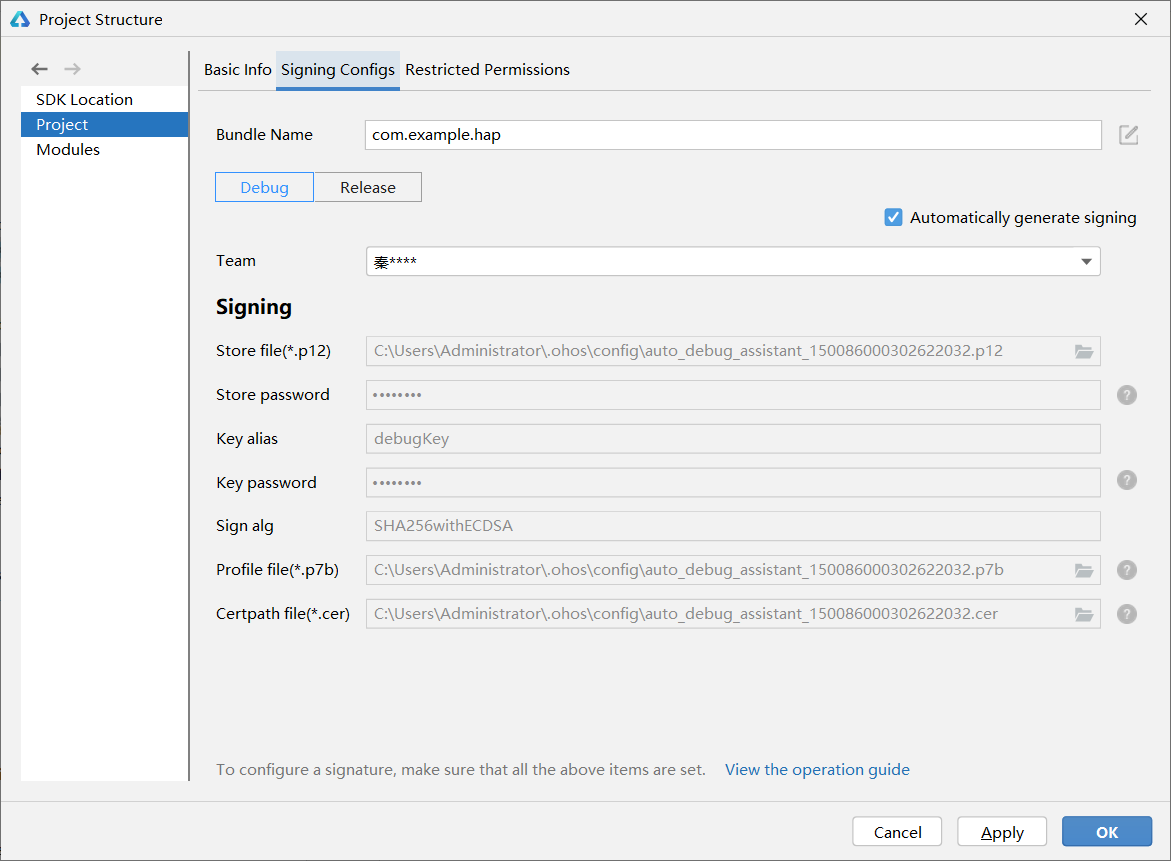Click help icon next to Store password
Image resolution: width=1171 pixels, height=861 pixels.
tap(1127, 395)
